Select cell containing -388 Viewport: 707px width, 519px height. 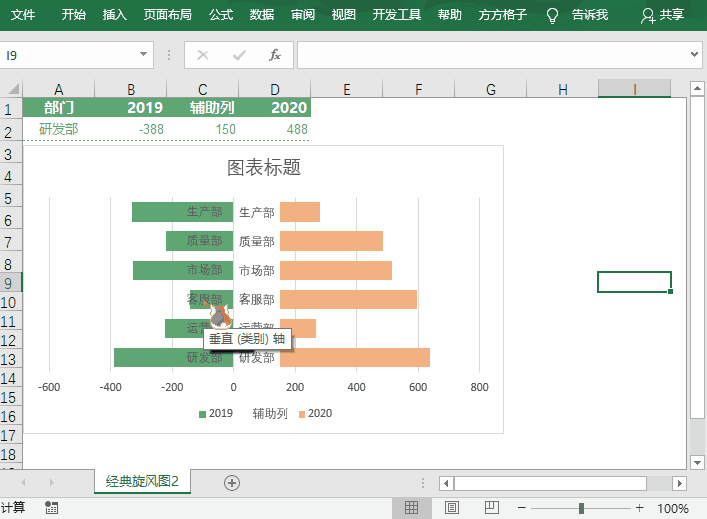click(131, 129)
